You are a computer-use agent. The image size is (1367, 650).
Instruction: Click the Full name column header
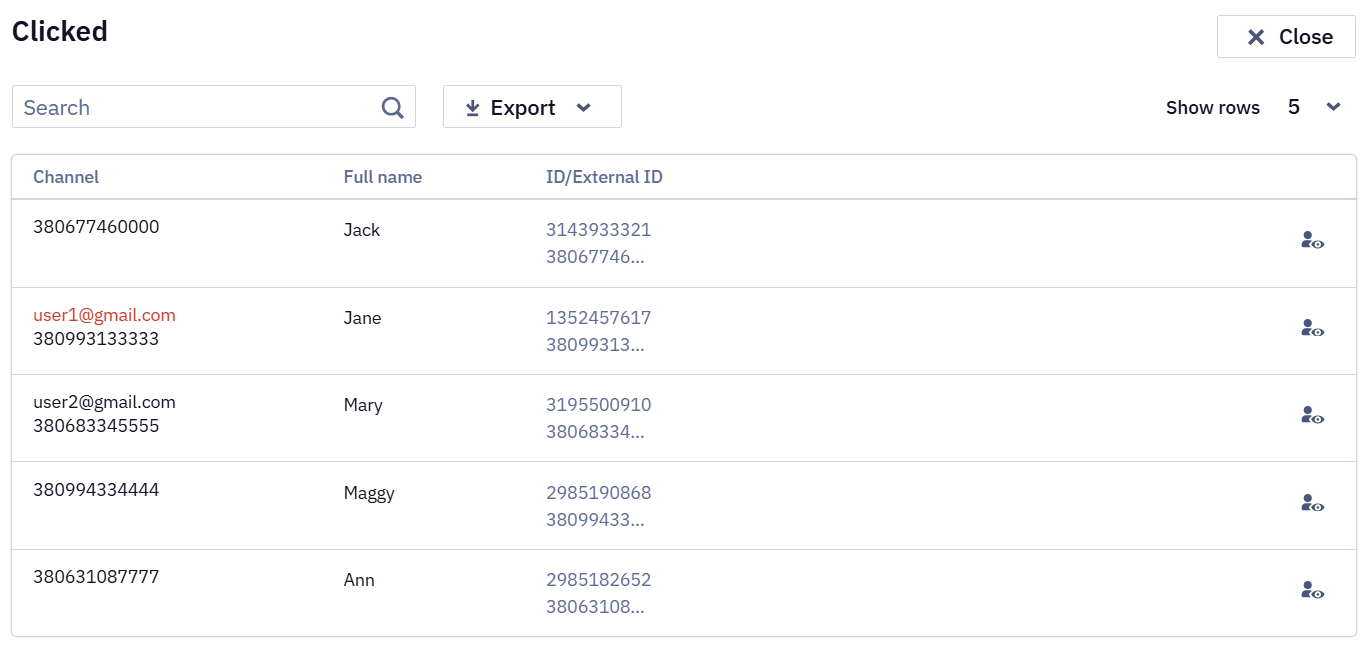pyautogui.click(x=383, y=177)
